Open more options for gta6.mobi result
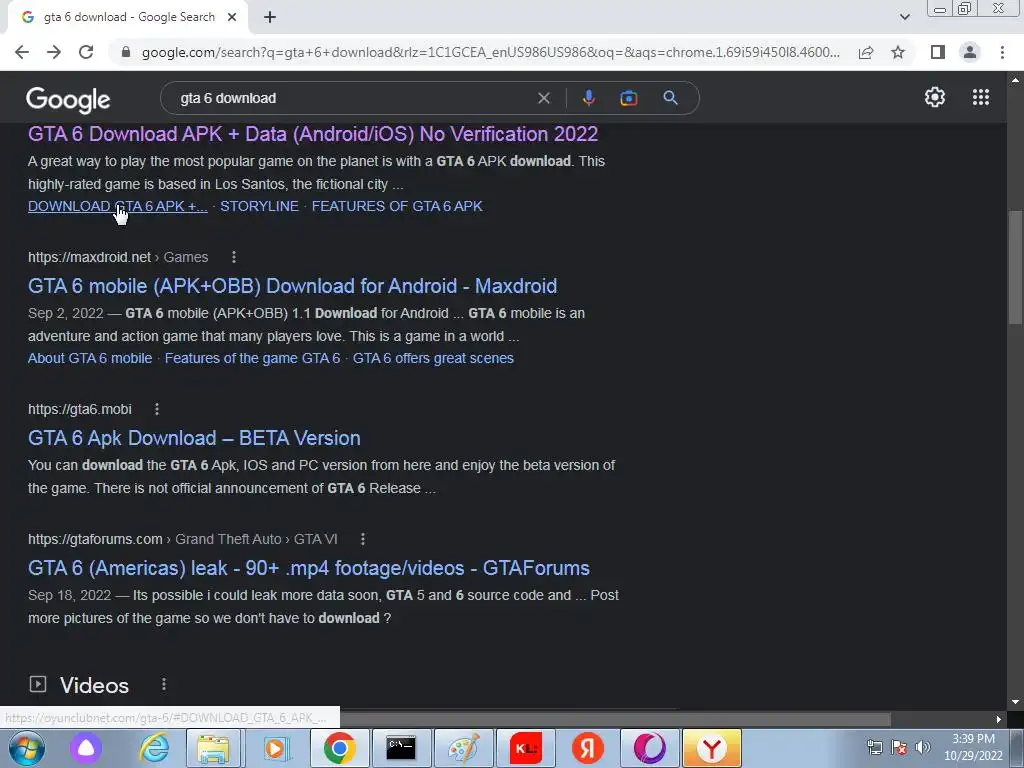1024x768 pixels. click(x=157, y=409)
